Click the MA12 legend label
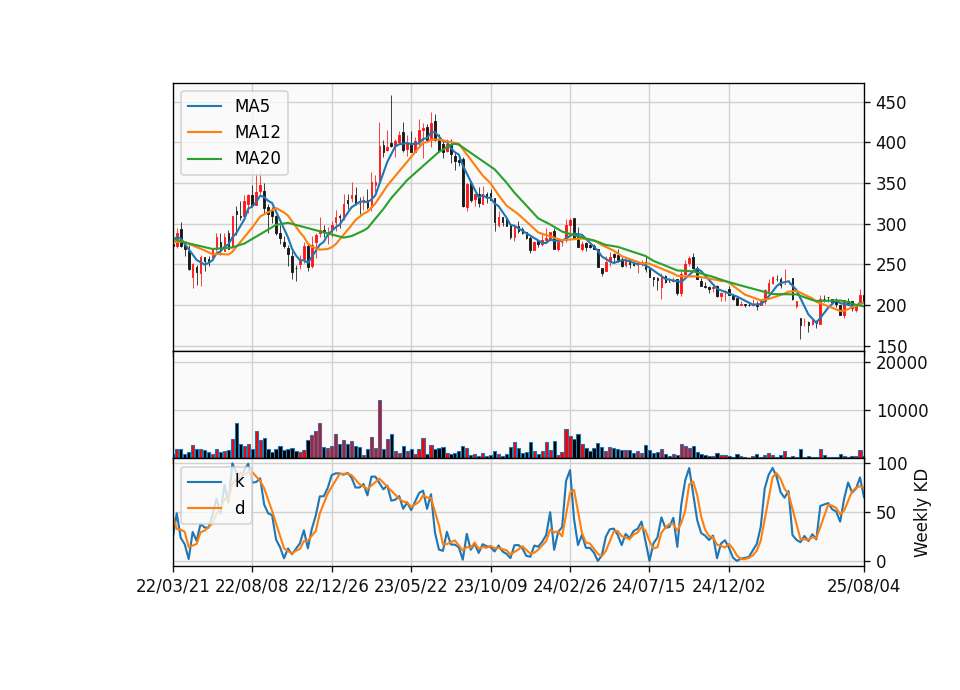The image size is (960, 690). click(x=257, y=132)
